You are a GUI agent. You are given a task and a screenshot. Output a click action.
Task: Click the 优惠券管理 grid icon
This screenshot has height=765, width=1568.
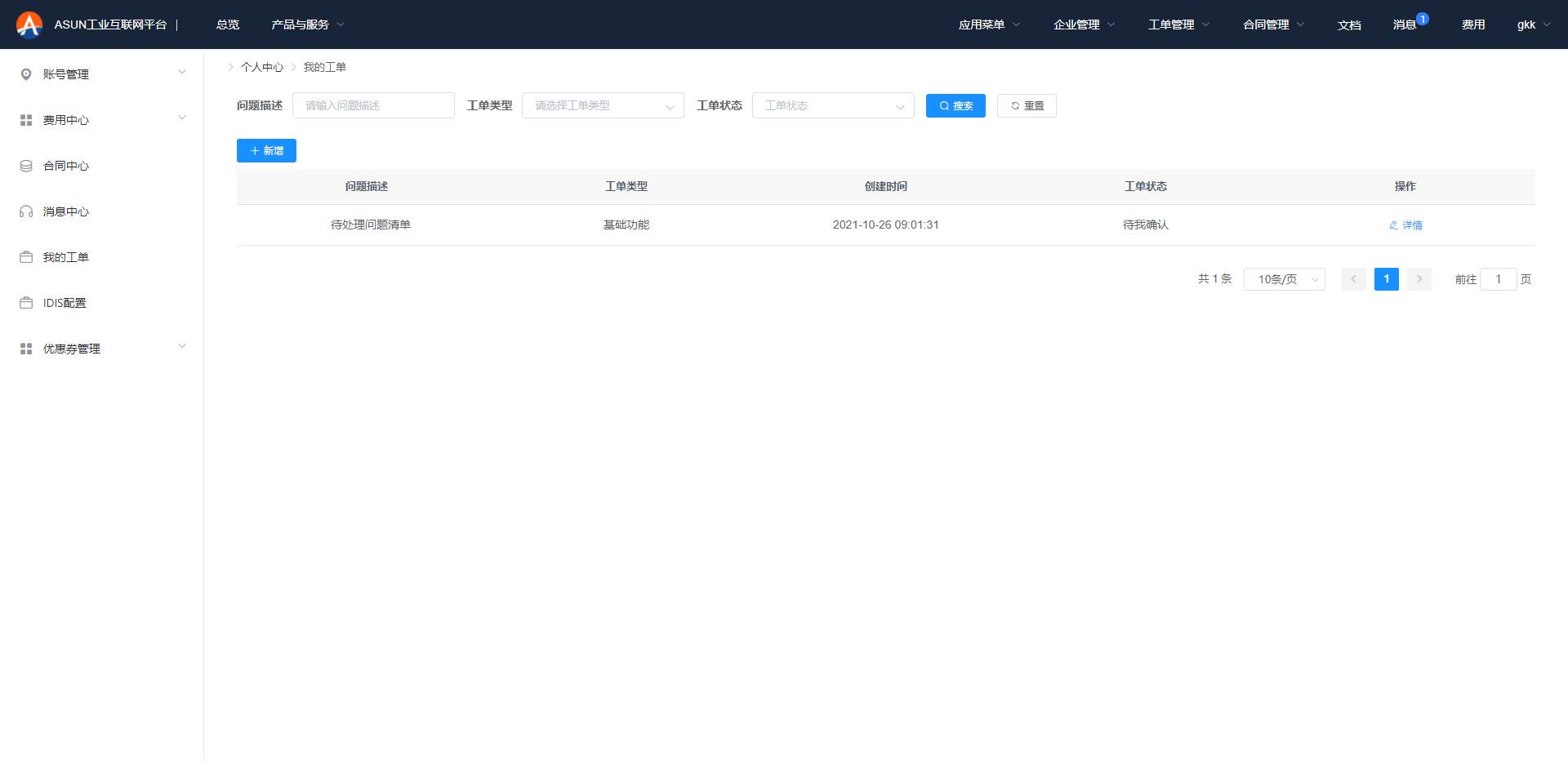[26, 349]
